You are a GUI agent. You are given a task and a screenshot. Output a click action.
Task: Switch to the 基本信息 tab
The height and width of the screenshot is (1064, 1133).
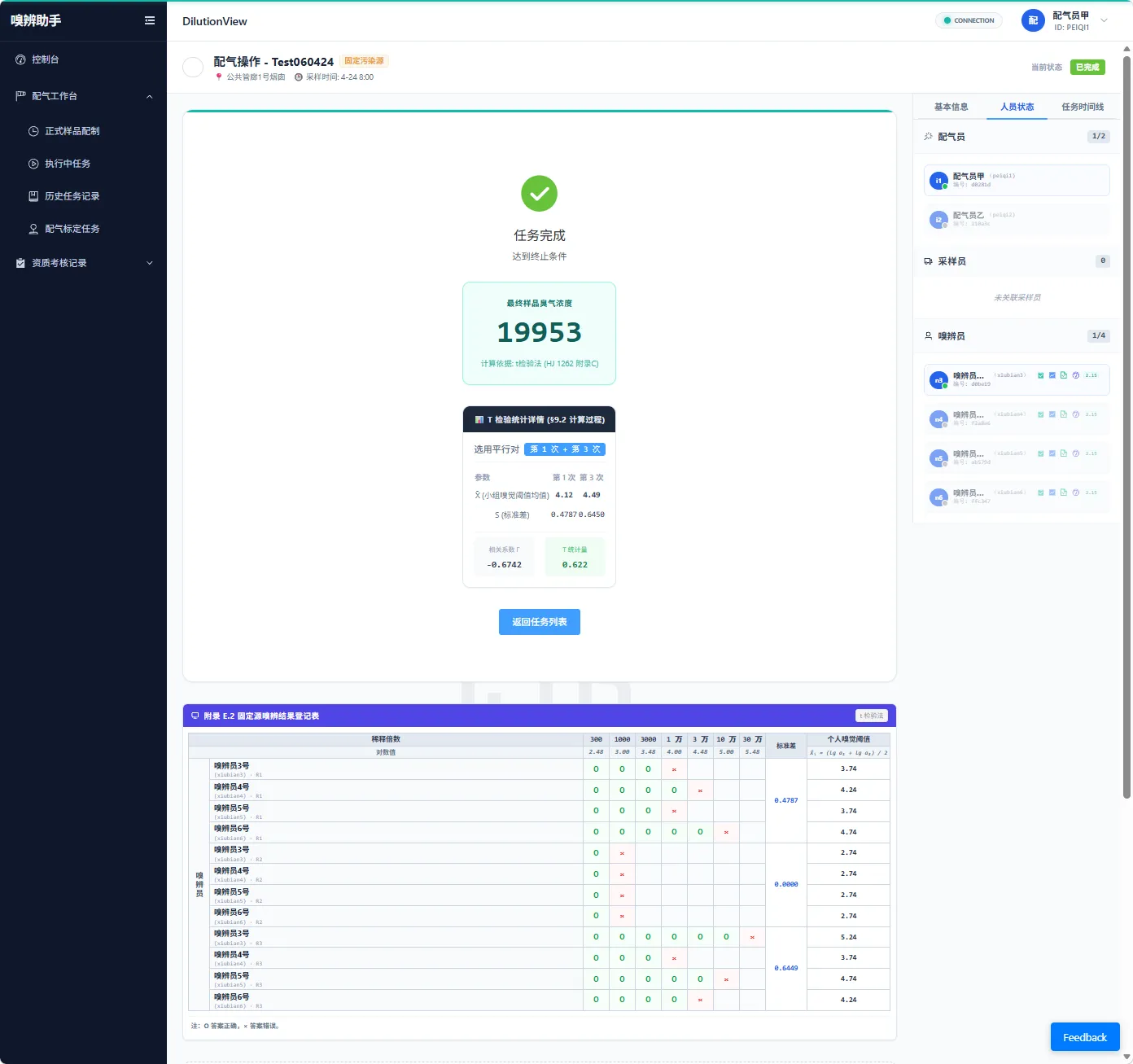coord(951,107)
